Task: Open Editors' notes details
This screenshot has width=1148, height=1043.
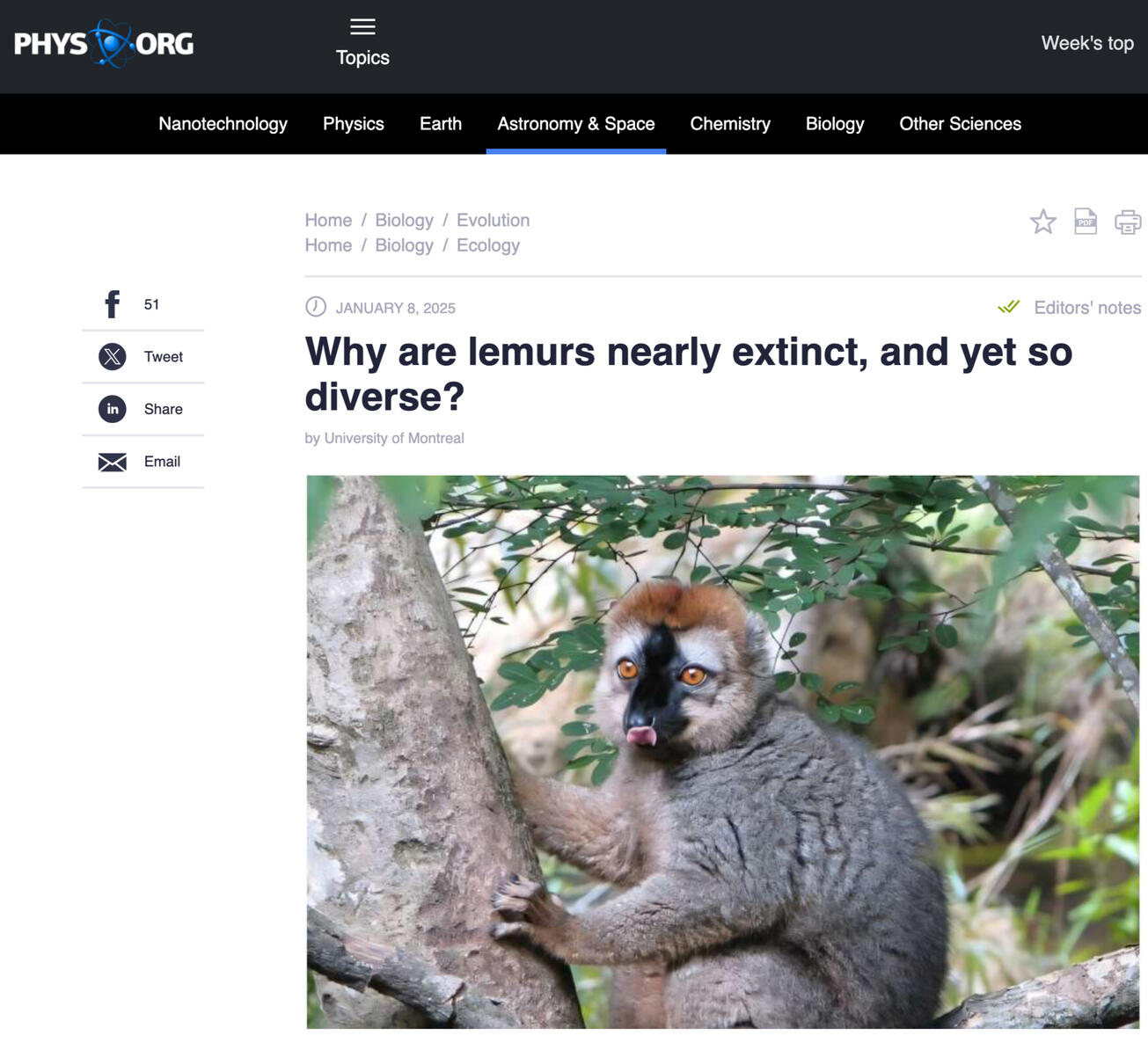Action: [x=1086, y=308]
